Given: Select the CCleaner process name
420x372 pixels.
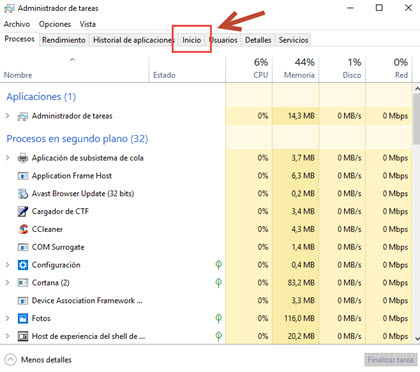Looking at the screenshot, I should pos(47,229).
